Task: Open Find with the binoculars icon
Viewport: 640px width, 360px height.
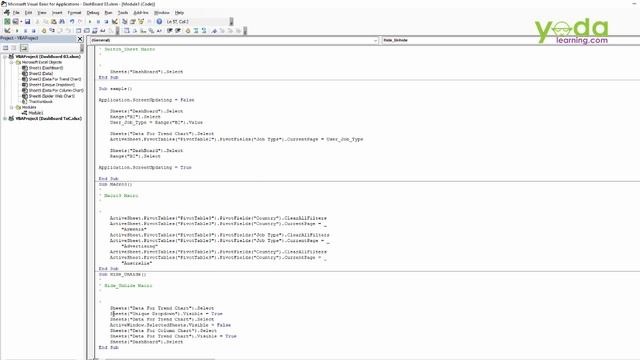Action: 62,21
